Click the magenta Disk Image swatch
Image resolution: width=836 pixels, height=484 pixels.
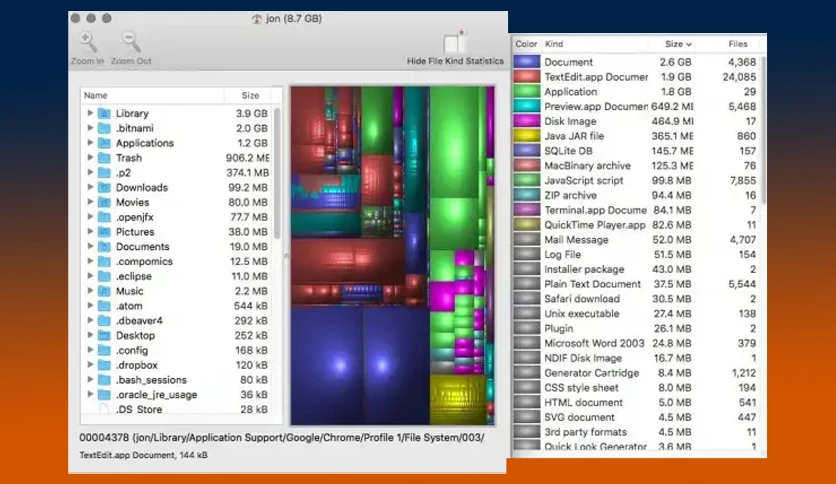[x=527, y=121]
